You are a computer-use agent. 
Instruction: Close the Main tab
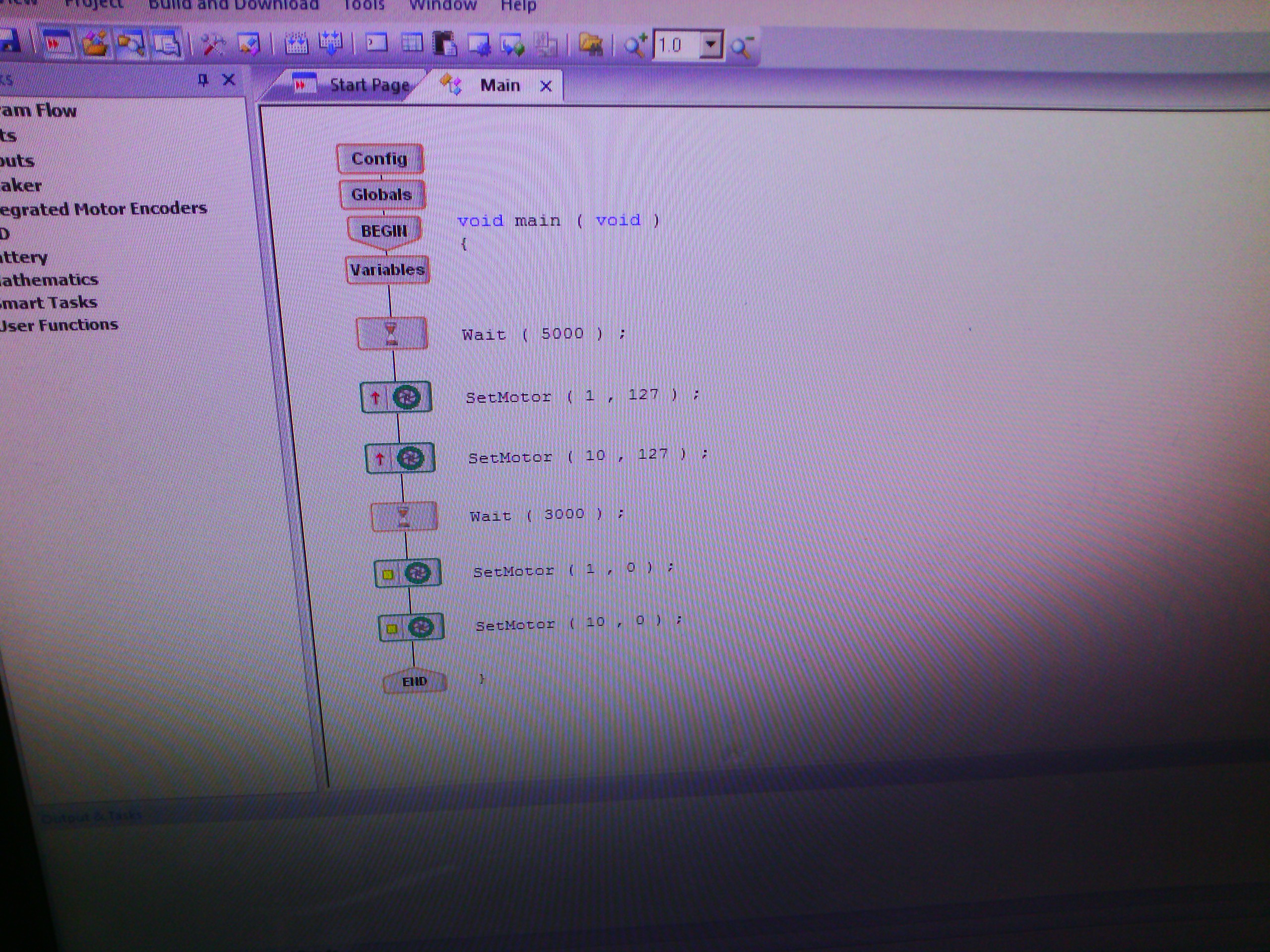[x=546, y=86]
